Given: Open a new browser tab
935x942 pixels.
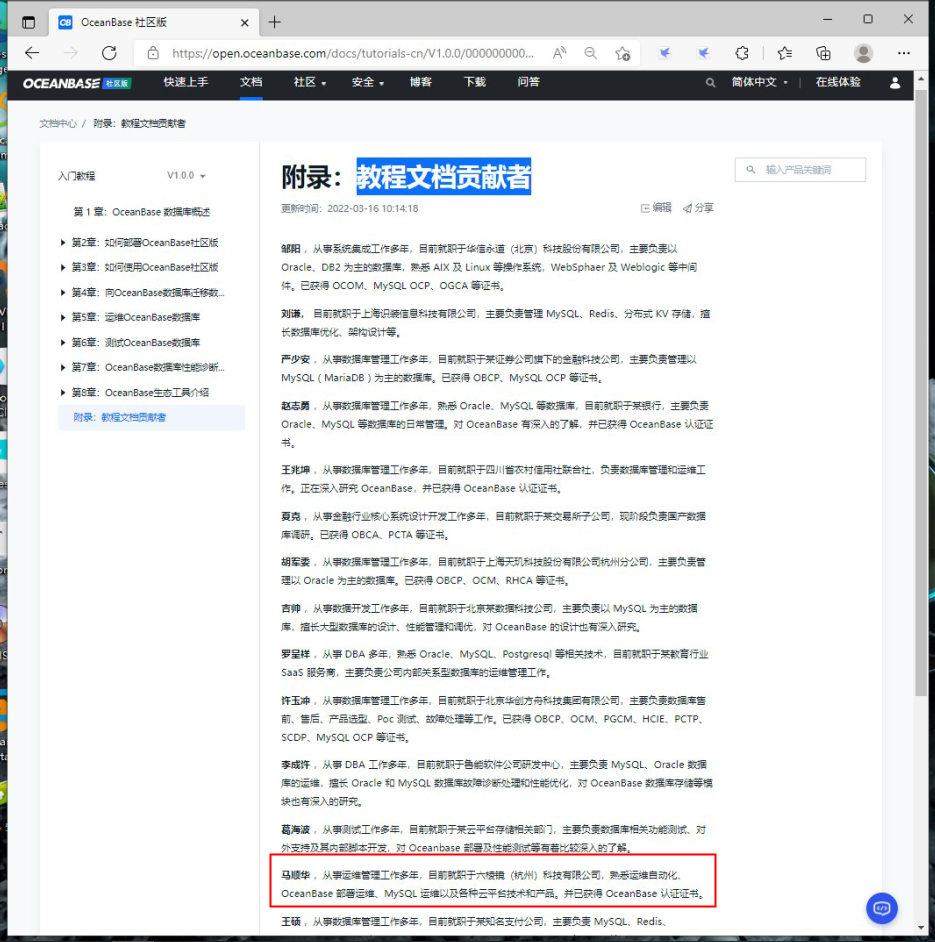Looking at the screenshot, I should click(x=275, y=22).
